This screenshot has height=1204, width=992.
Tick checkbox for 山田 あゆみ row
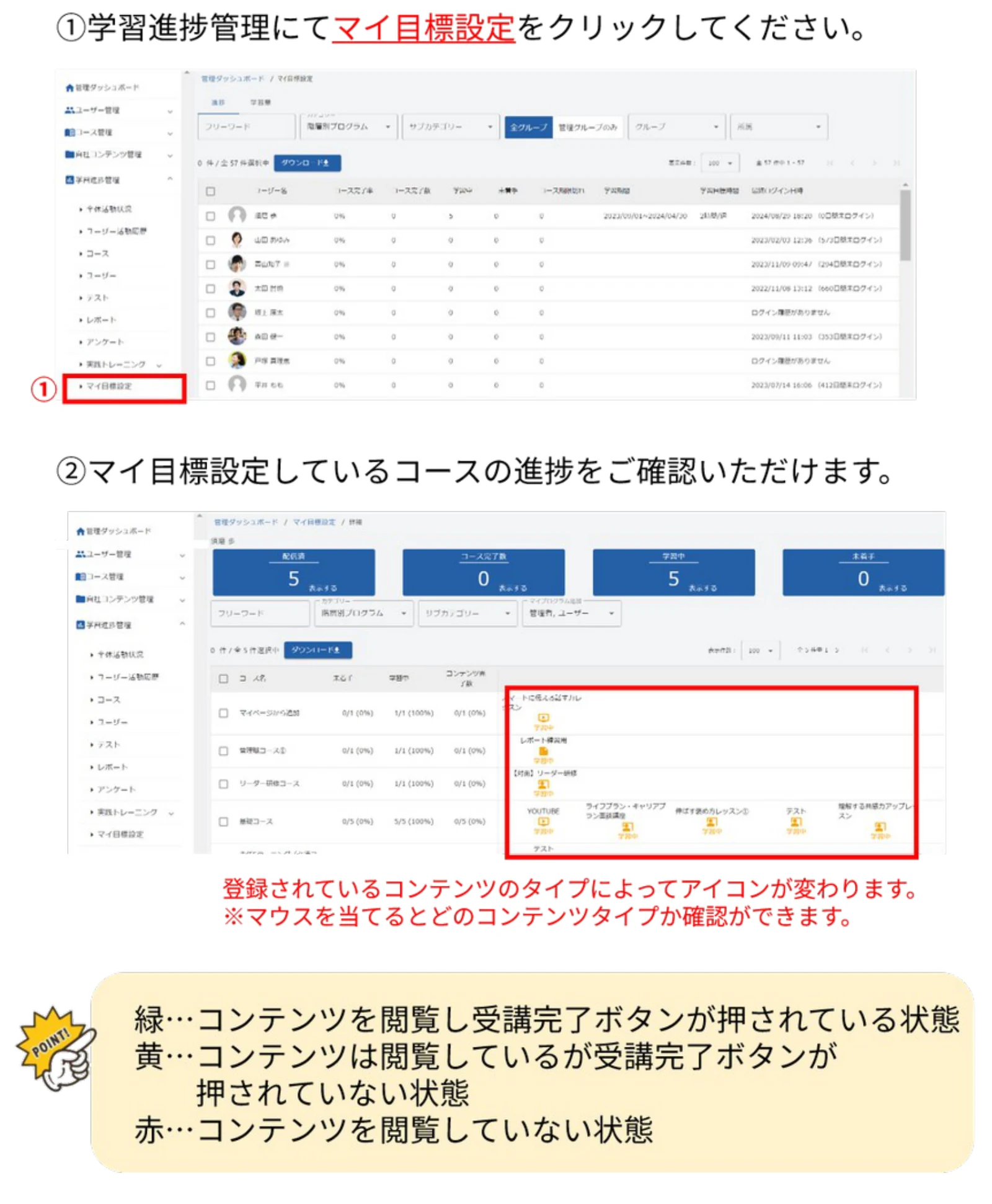pos(210,240)
